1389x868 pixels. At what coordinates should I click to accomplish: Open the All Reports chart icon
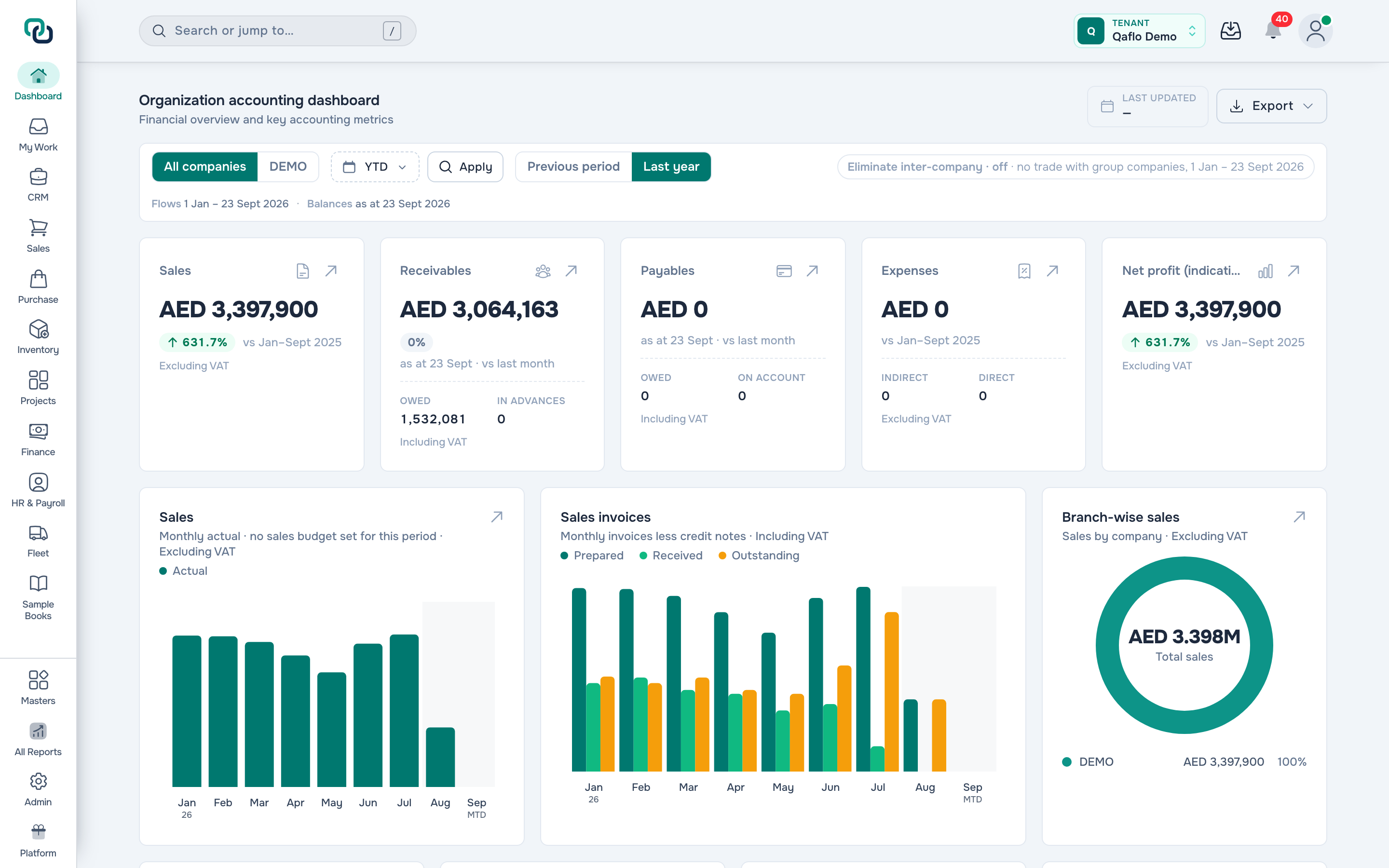coord(38,732)
